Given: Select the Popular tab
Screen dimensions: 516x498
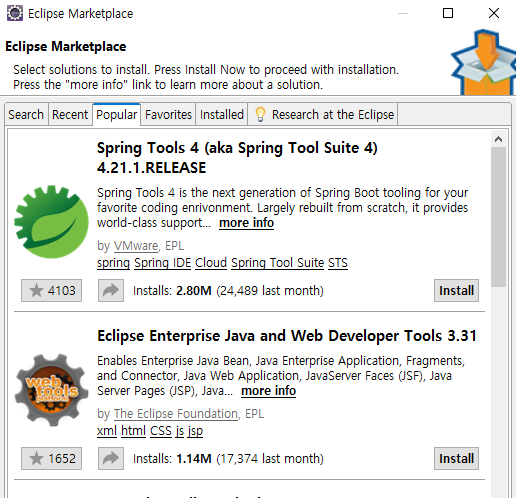Looking at the screenshot, I should click(x=117, y=115).
